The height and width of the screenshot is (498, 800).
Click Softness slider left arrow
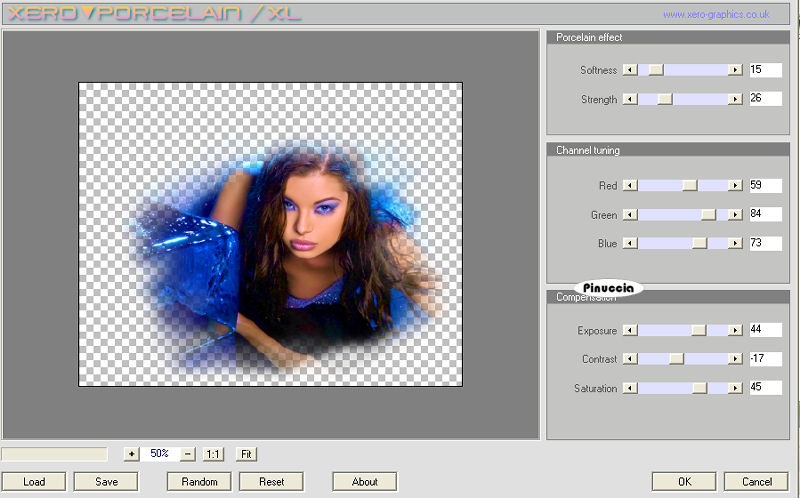[x=630, y=70]
